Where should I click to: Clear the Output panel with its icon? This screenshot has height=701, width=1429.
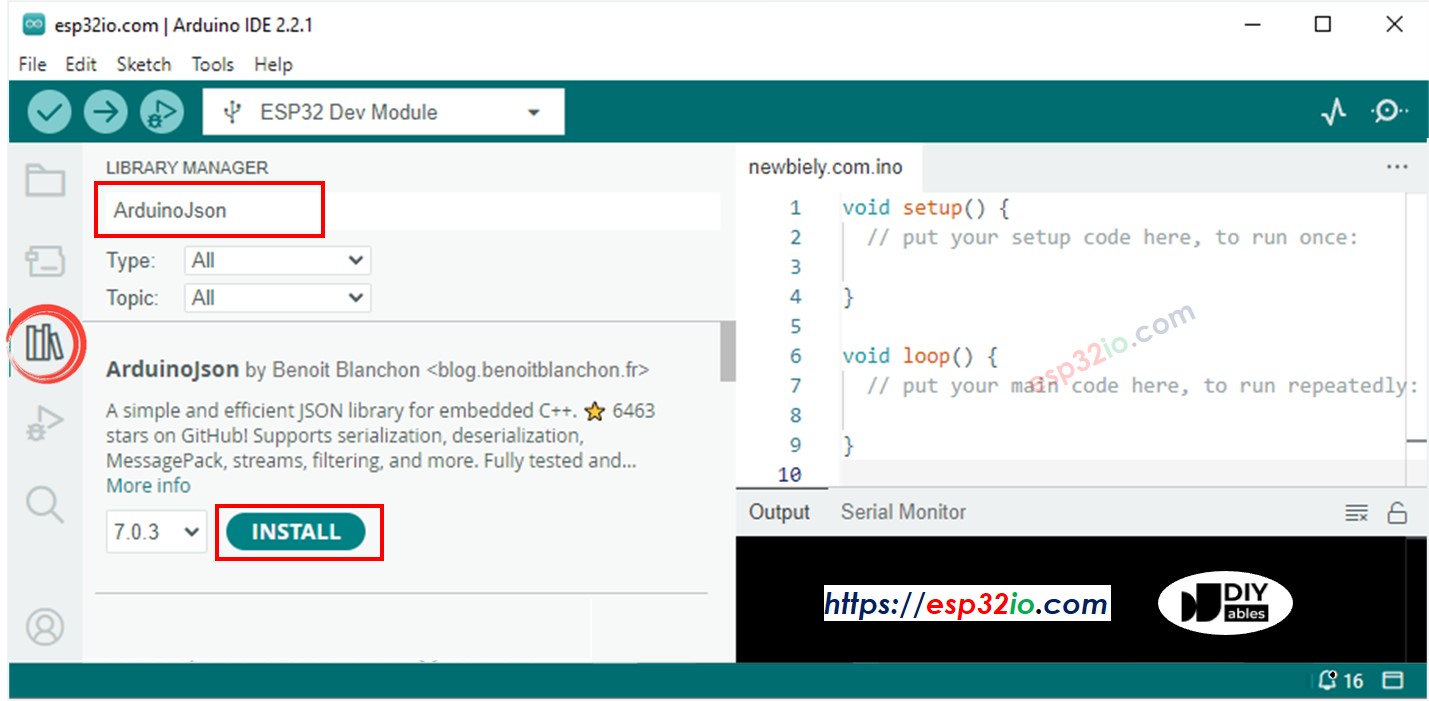pos(1356,512)
